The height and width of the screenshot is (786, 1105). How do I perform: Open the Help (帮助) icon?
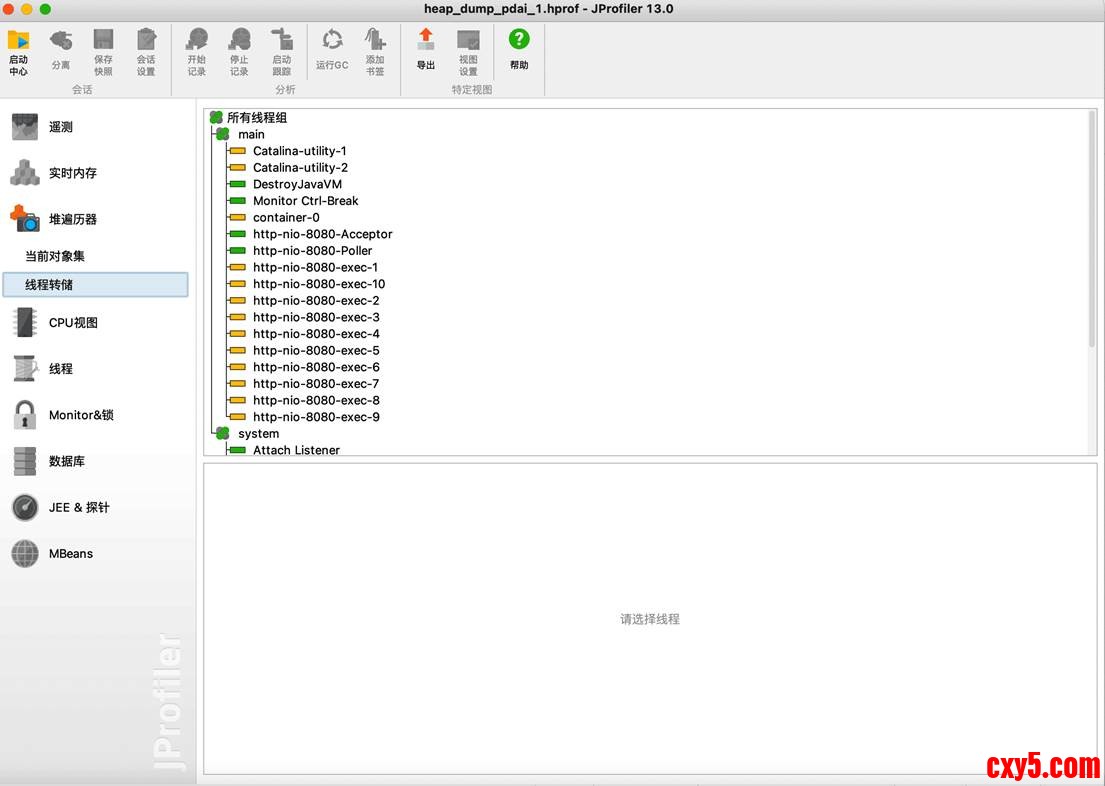pos(519,51)
